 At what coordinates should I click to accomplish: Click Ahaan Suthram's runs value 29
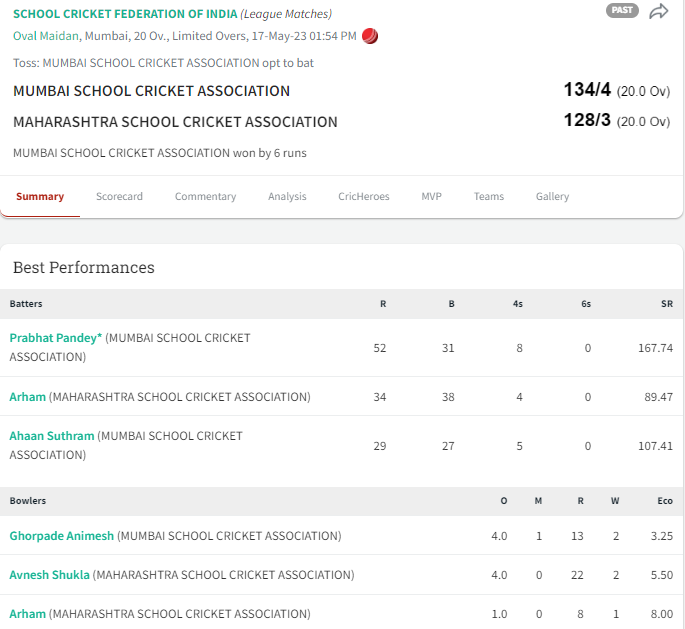coord(380,446)
